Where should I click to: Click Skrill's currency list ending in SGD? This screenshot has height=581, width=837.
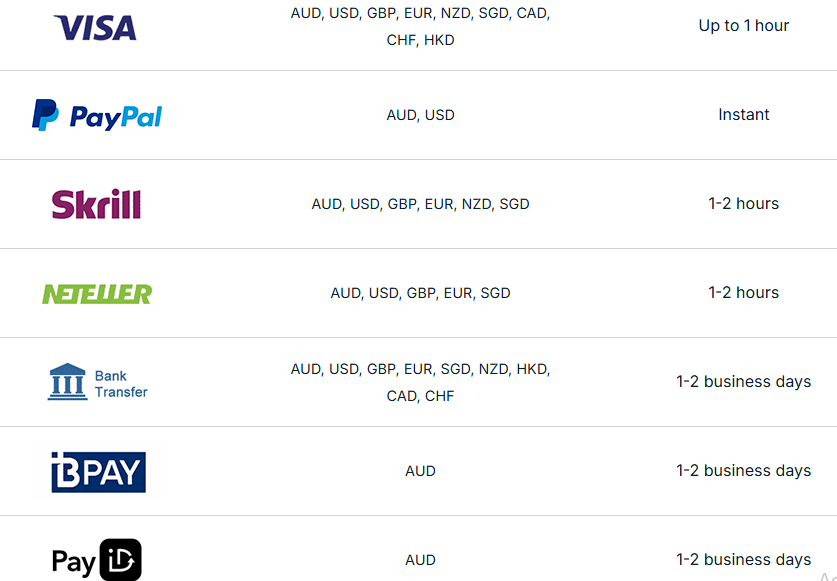pyautogui.click(x=420, y=204)
